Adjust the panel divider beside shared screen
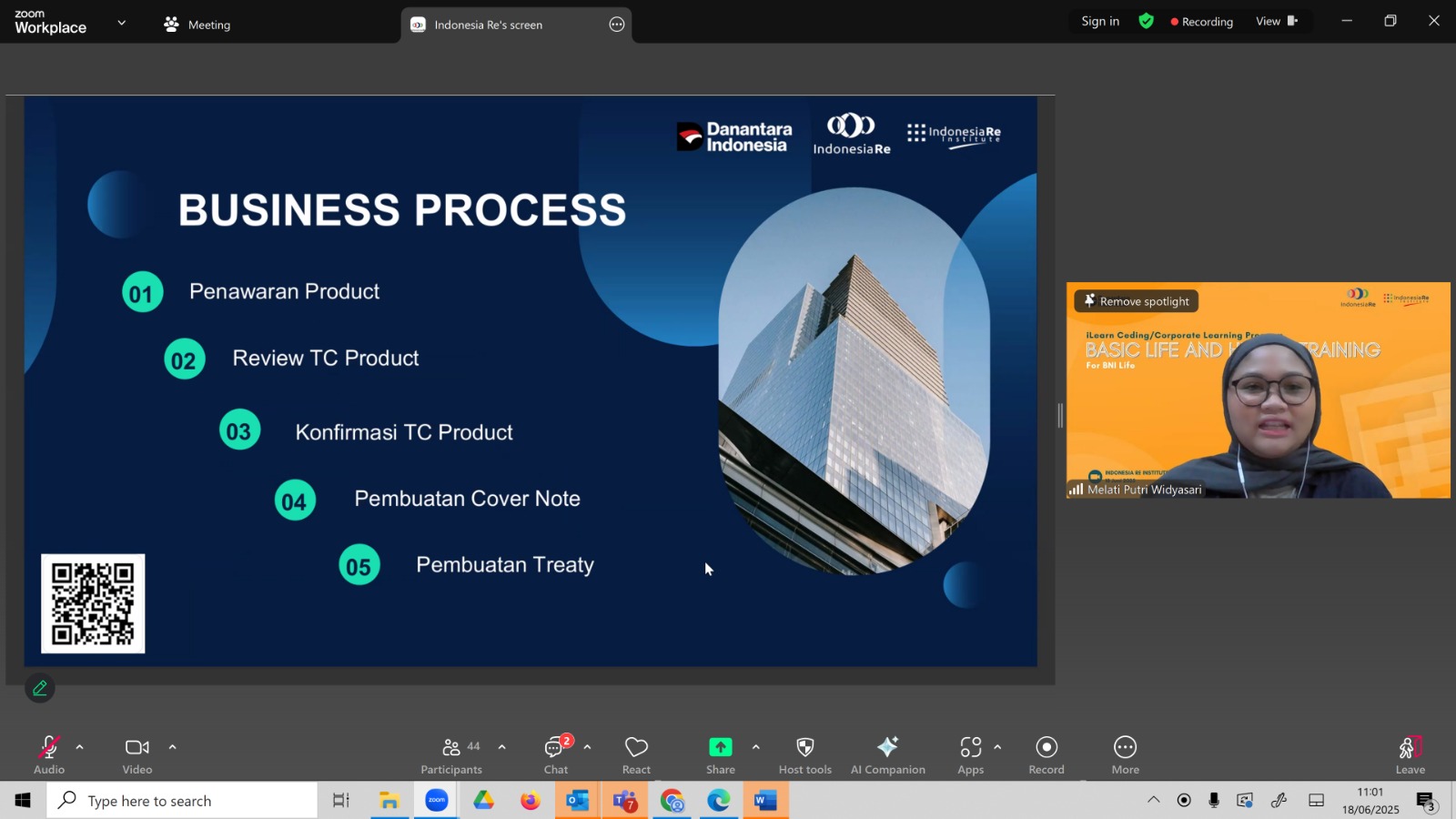The height and width of the screenshot is (819, 1456). pos(1060,416)
